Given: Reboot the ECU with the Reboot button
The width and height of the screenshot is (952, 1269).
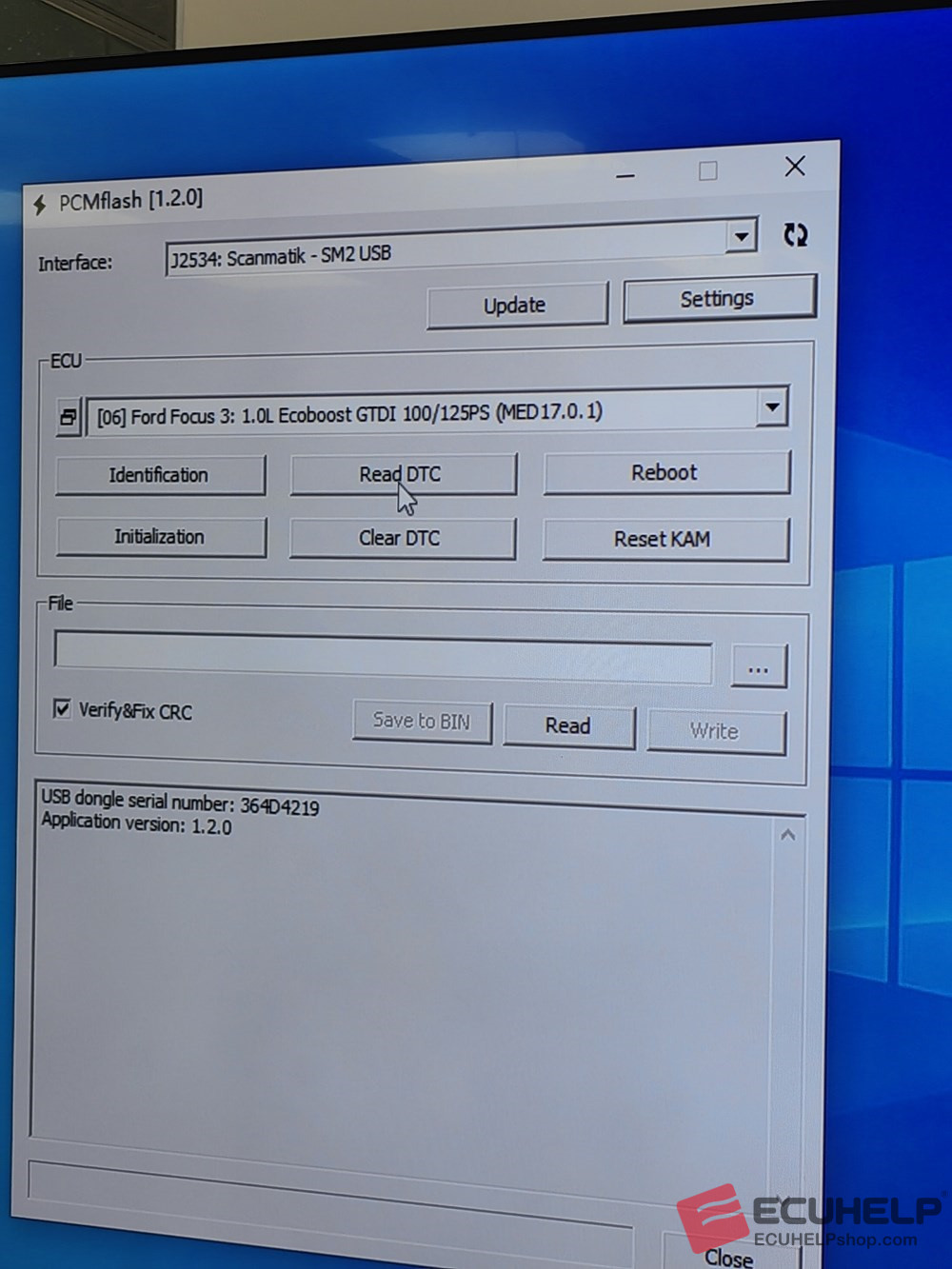Looking at the screenshot, I should tap(664, 473).
